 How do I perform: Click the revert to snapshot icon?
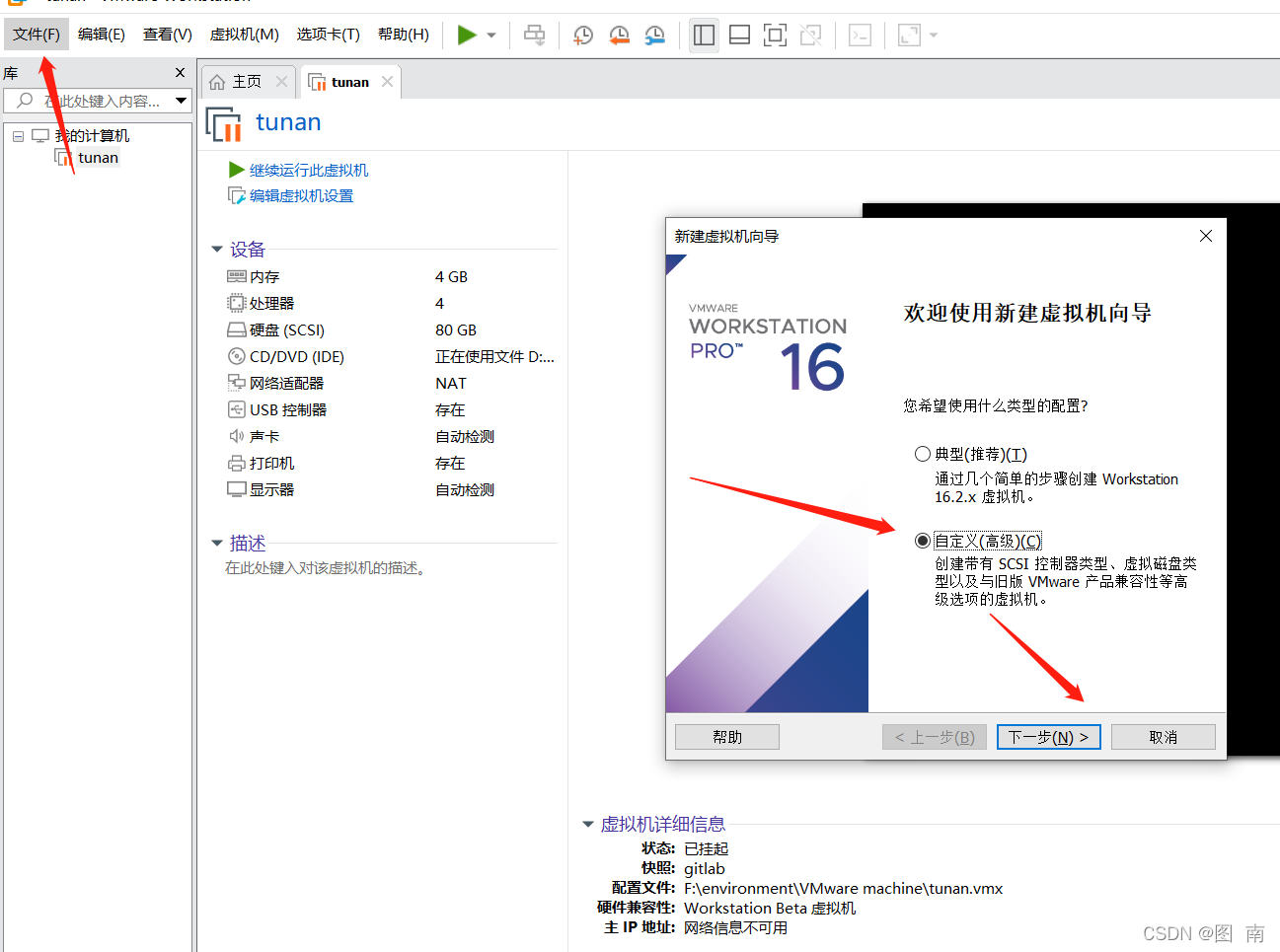click(x=619, y=36)
